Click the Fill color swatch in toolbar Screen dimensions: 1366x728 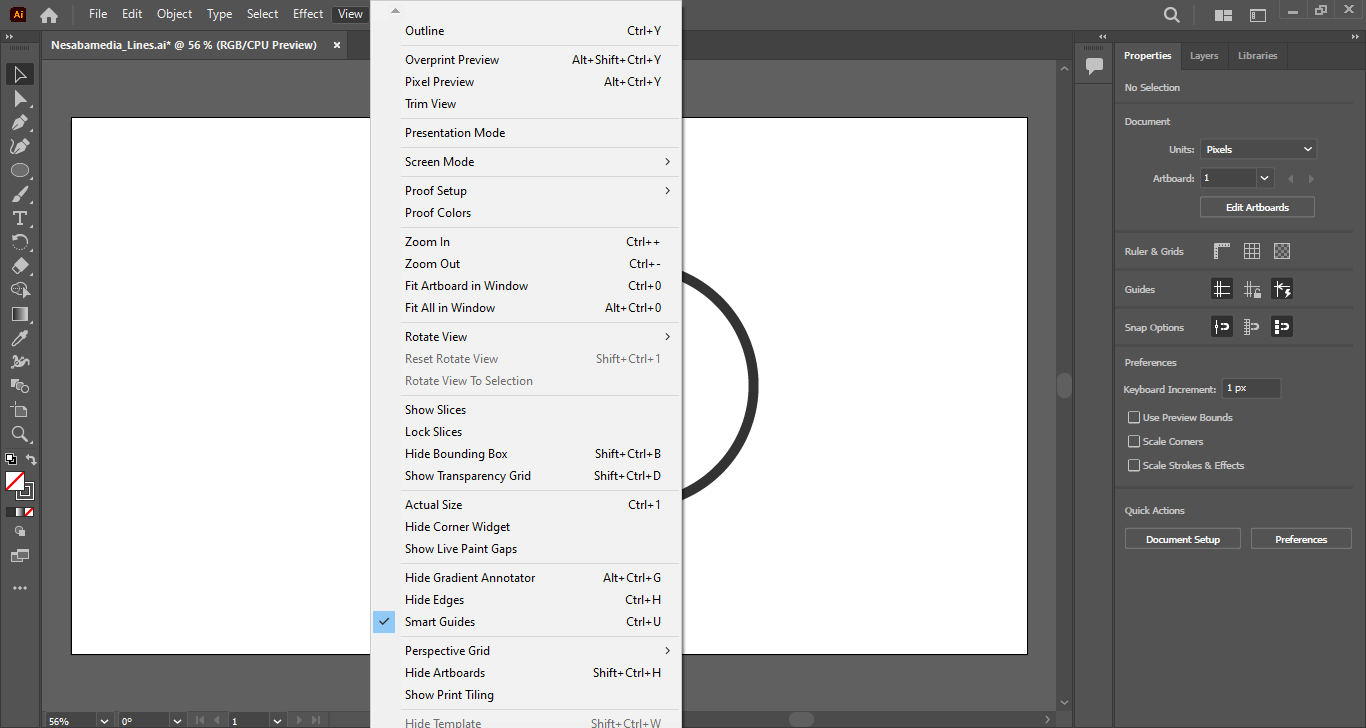(15, 481)
